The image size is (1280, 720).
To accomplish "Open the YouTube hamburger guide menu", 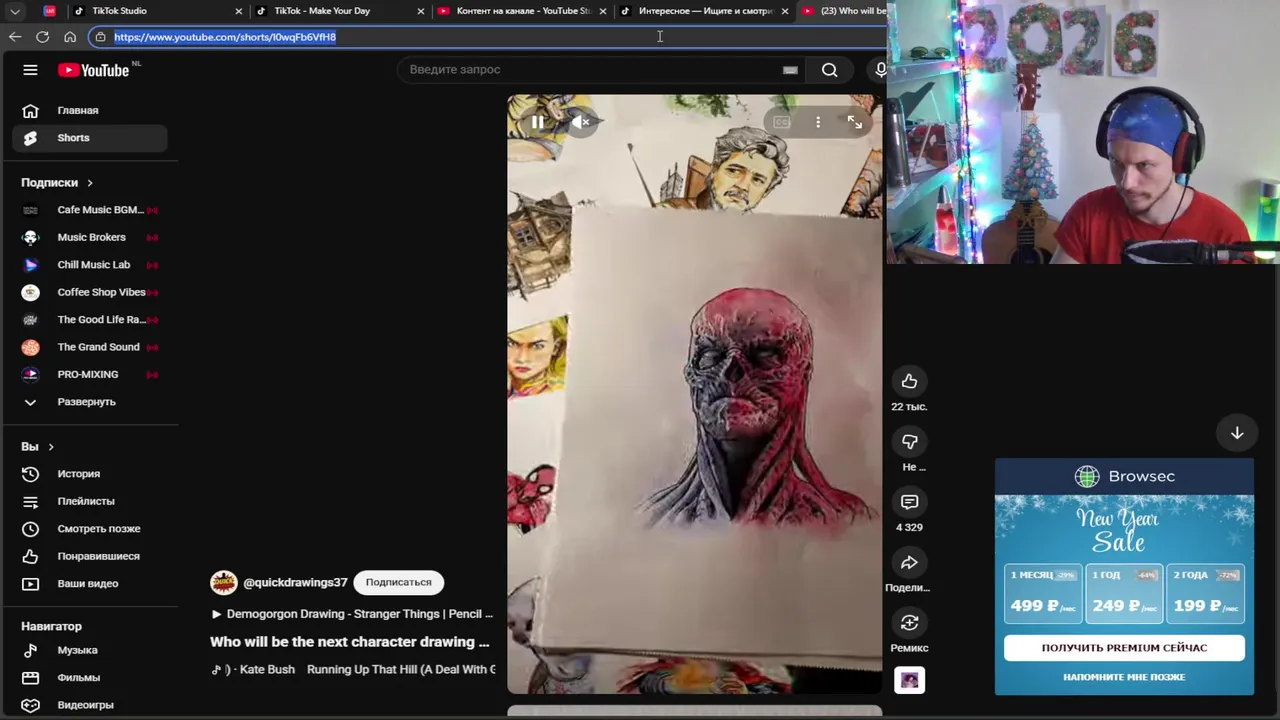I will click(x=30, y=70).
